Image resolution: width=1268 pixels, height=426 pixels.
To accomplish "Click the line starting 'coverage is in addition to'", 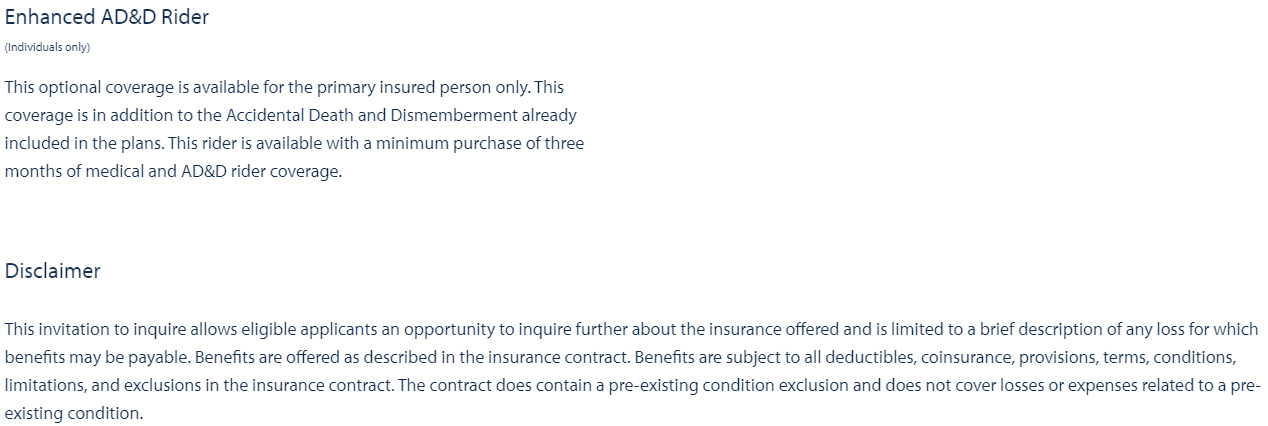I will (x=291, y=115).
